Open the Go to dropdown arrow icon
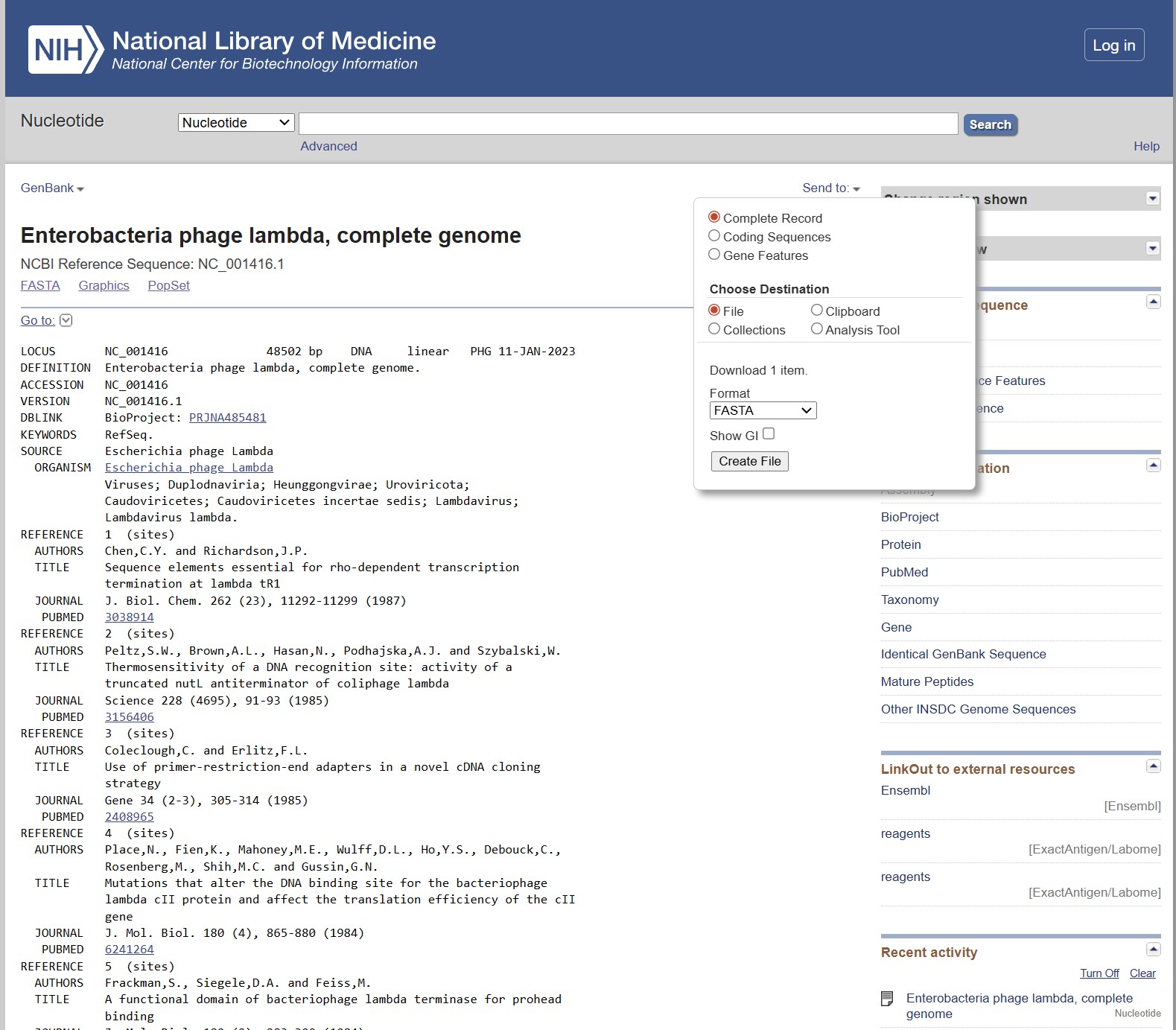 click(x=66, y=320)
